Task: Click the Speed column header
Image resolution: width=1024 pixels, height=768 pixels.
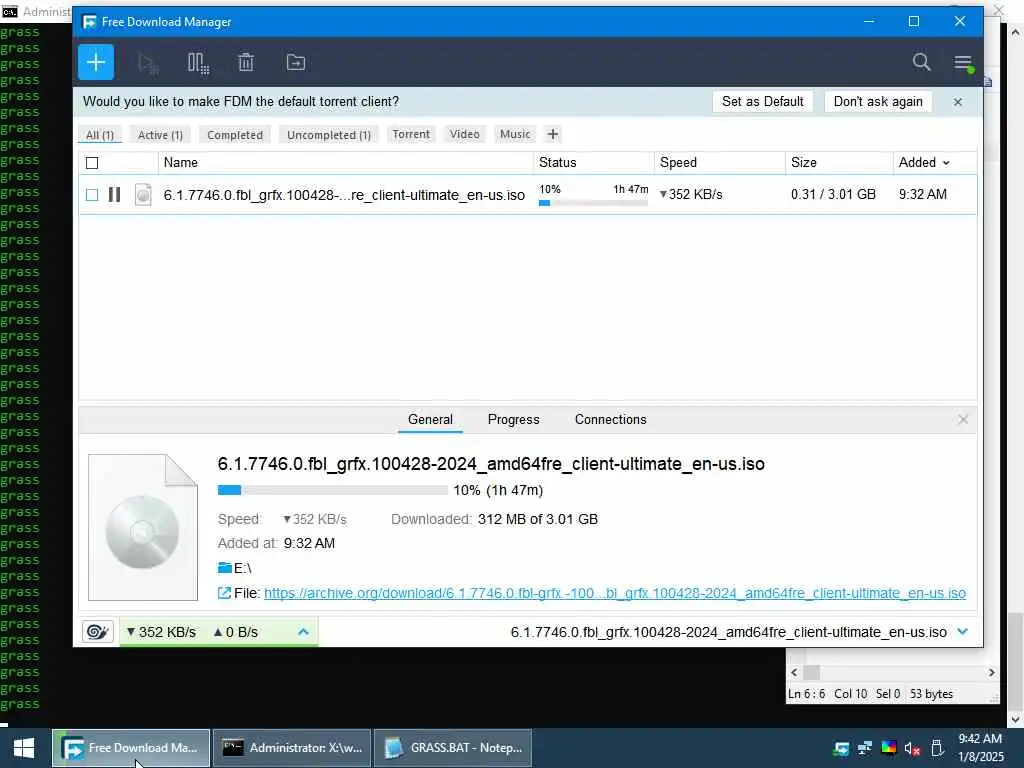Action: [x=720, y=163]
